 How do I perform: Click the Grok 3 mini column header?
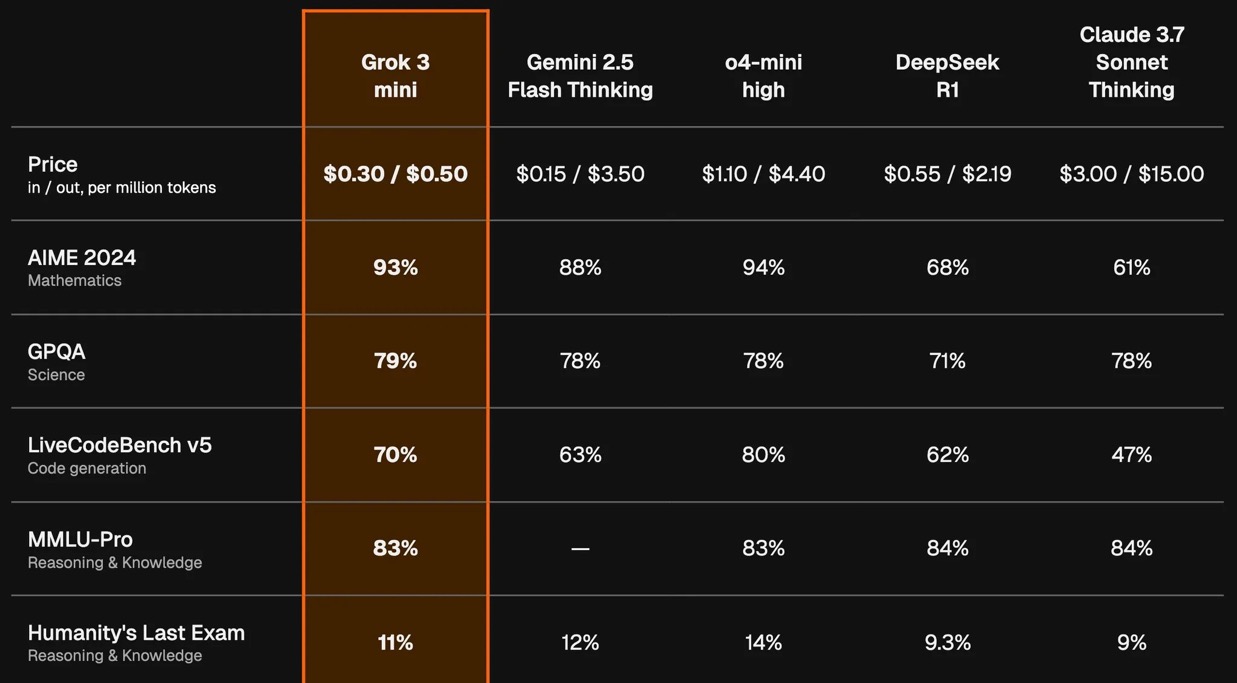click(395, 76)
